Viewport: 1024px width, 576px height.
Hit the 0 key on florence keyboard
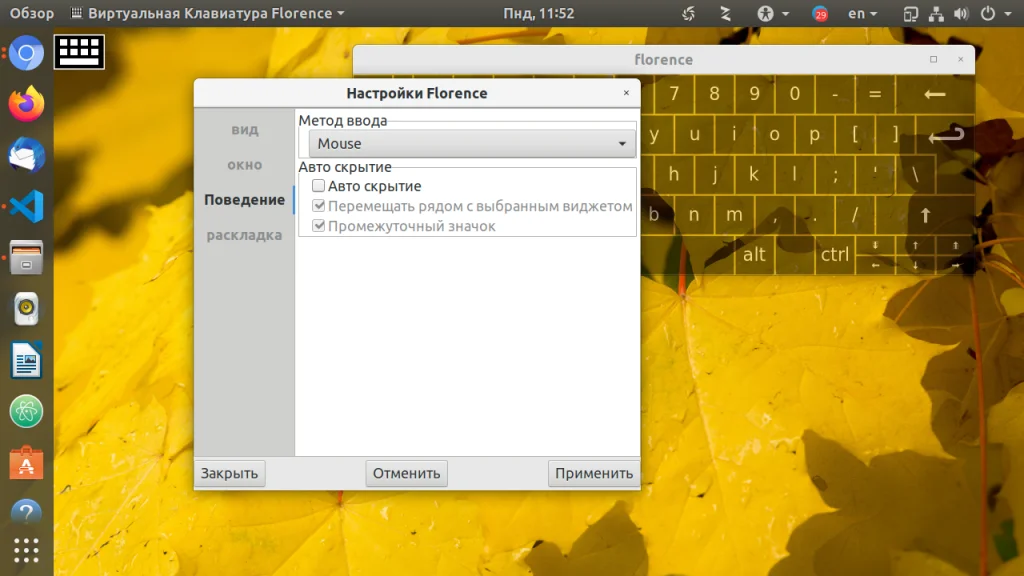794,94
